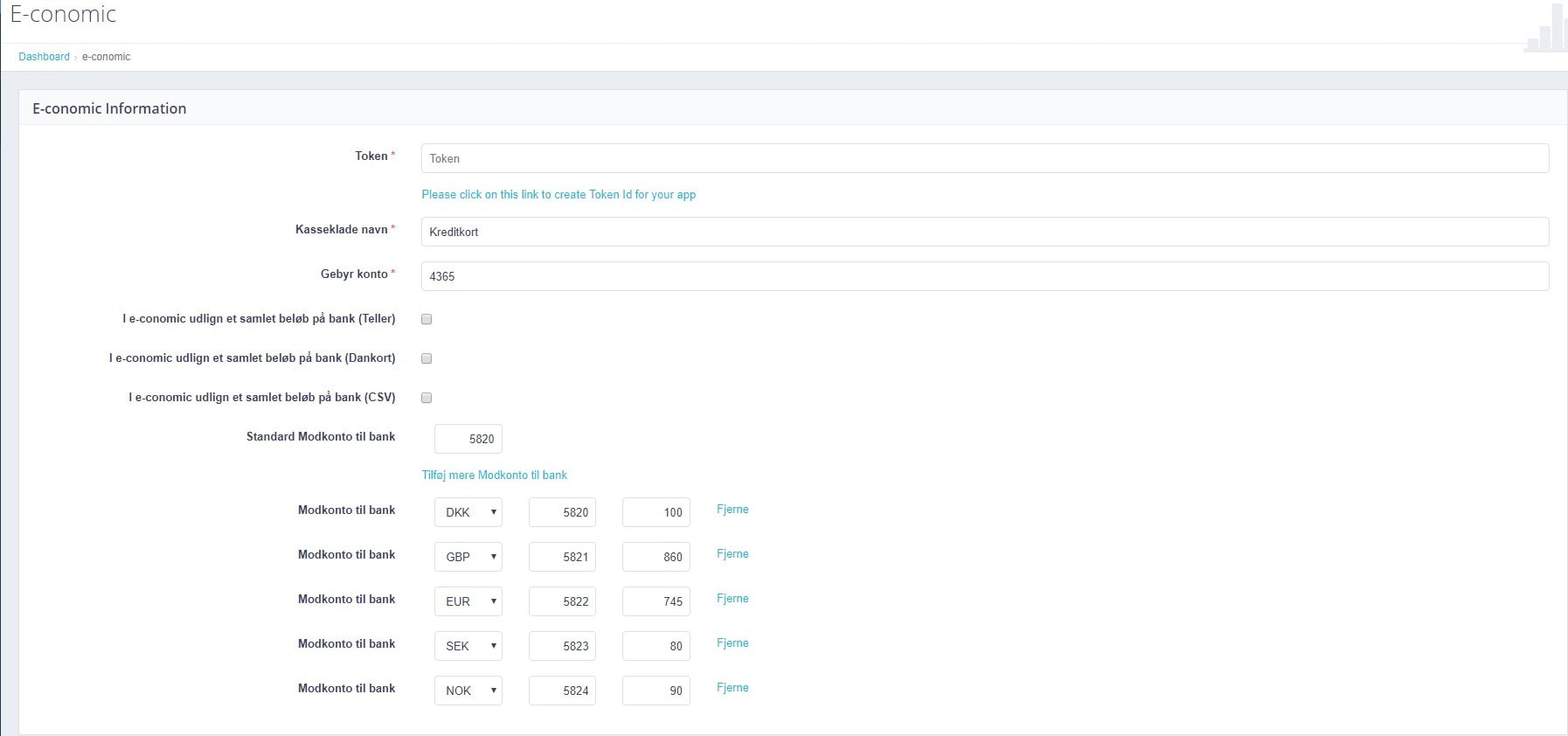The image size is (1568, 736).
Task: Enable the Teller bank settlement checkbox
Action: point(427,319)
